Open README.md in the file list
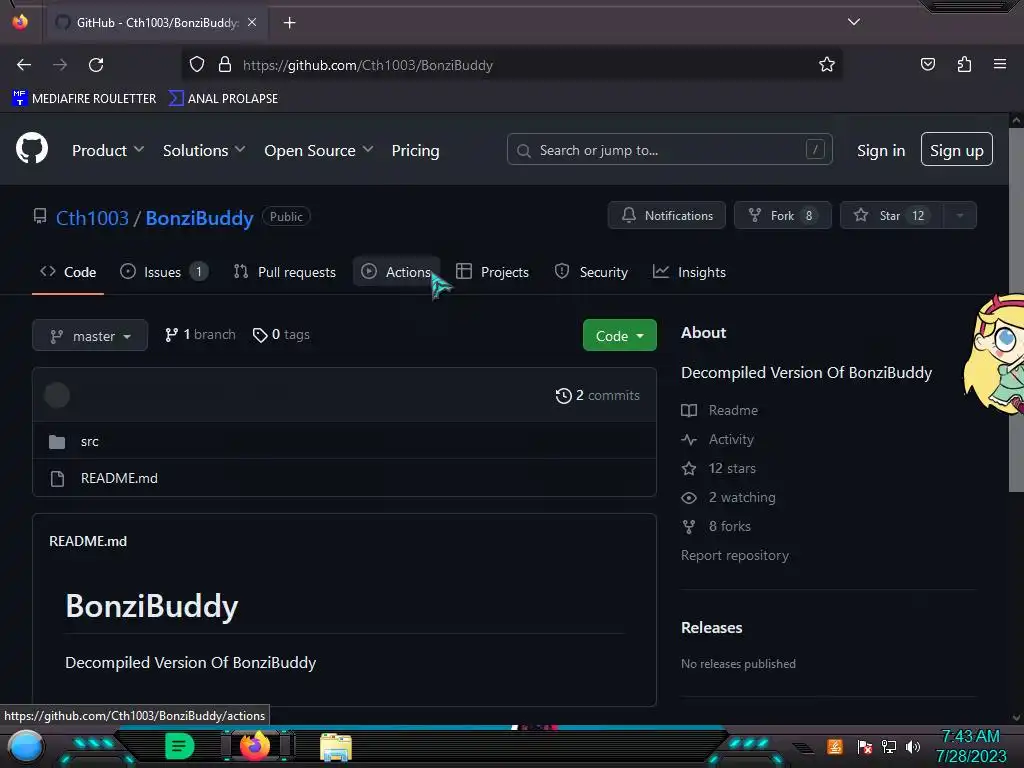This screenshot has height=768, width=1024. click(119, 478)
